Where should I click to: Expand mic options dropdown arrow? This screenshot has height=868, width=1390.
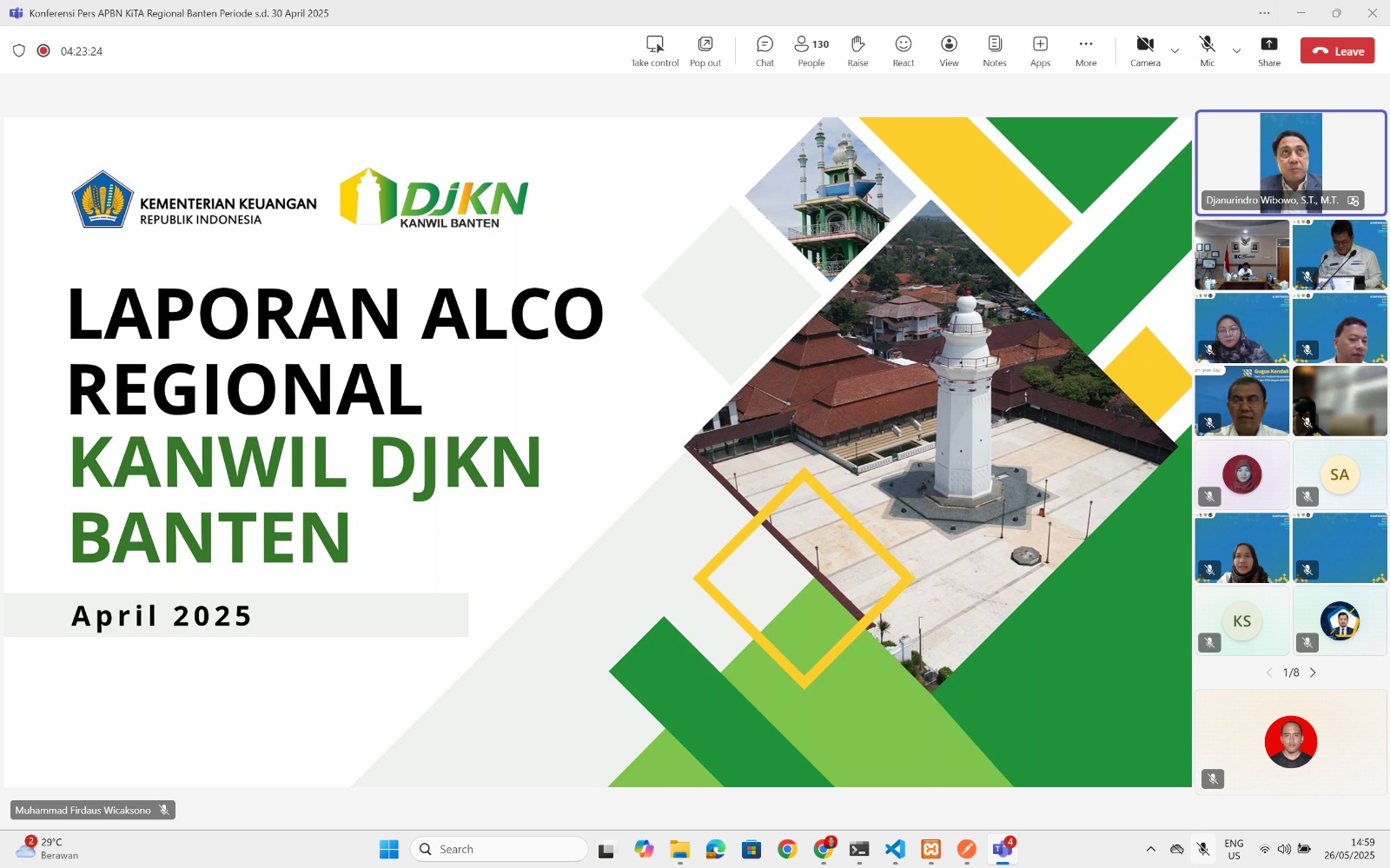[x=1236, y=51]
